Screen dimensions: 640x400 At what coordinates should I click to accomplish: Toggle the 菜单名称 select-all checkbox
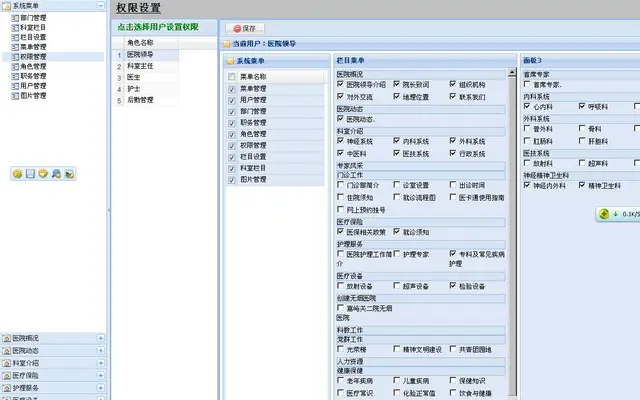click(x=232, y=76)
